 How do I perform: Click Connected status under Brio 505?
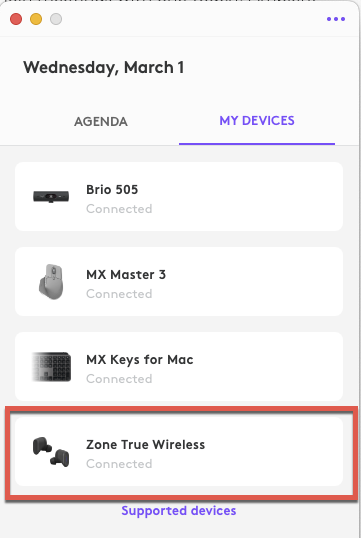[x=119, y=209]
